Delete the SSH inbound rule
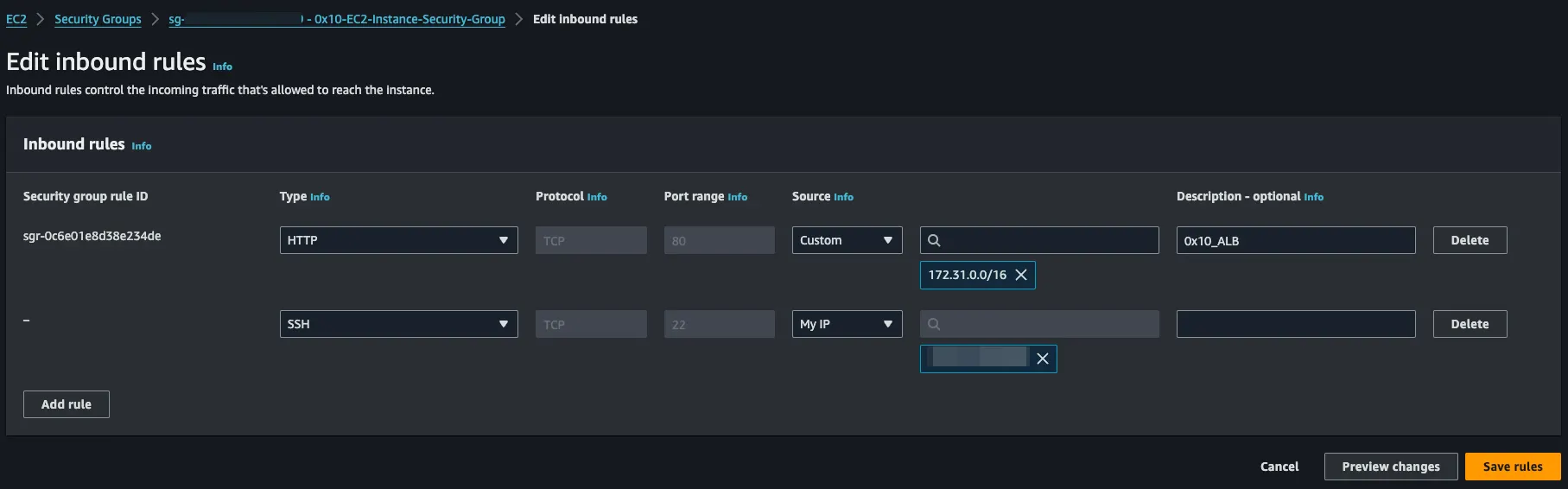The height and width of the screenshot is (489, 1568). coord(1470,324)
